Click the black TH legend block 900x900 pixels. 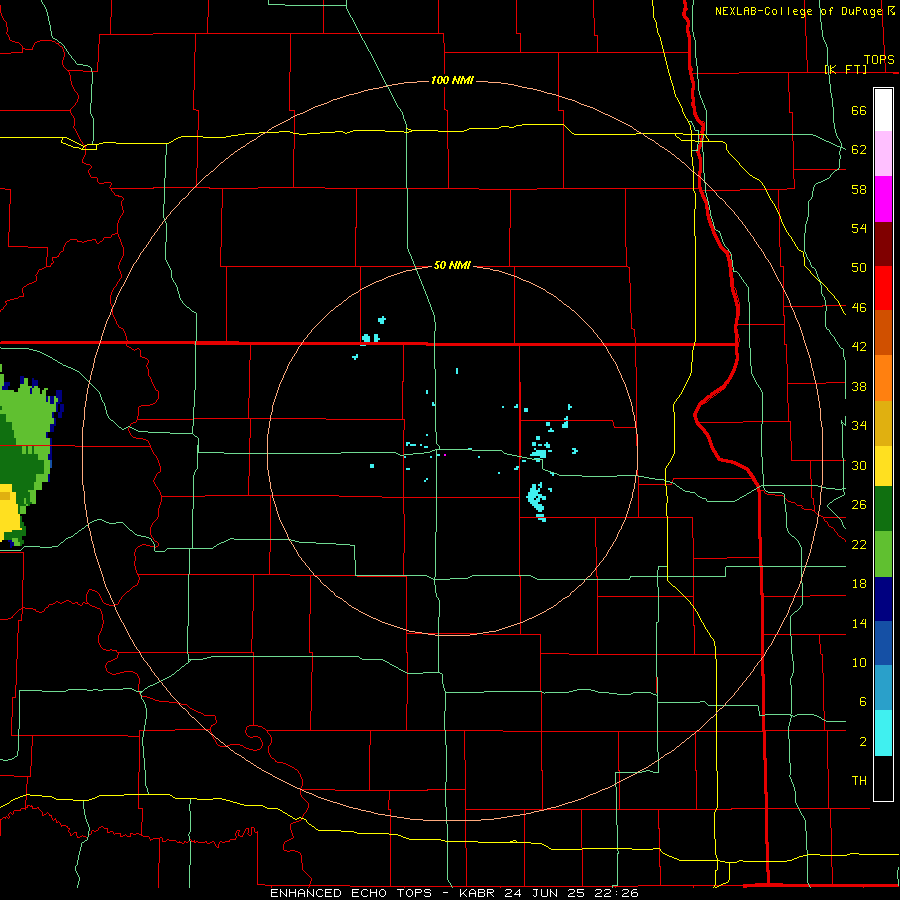tap(883, 778)
